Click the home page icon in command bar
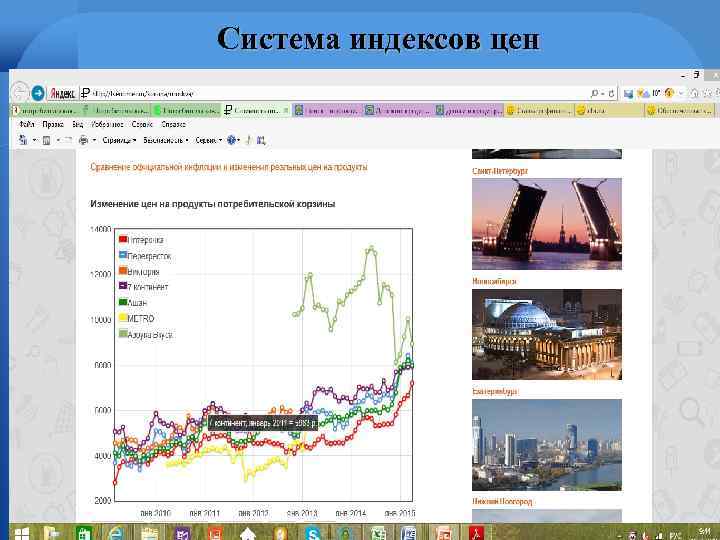The image size is (720, 540). 22,140
